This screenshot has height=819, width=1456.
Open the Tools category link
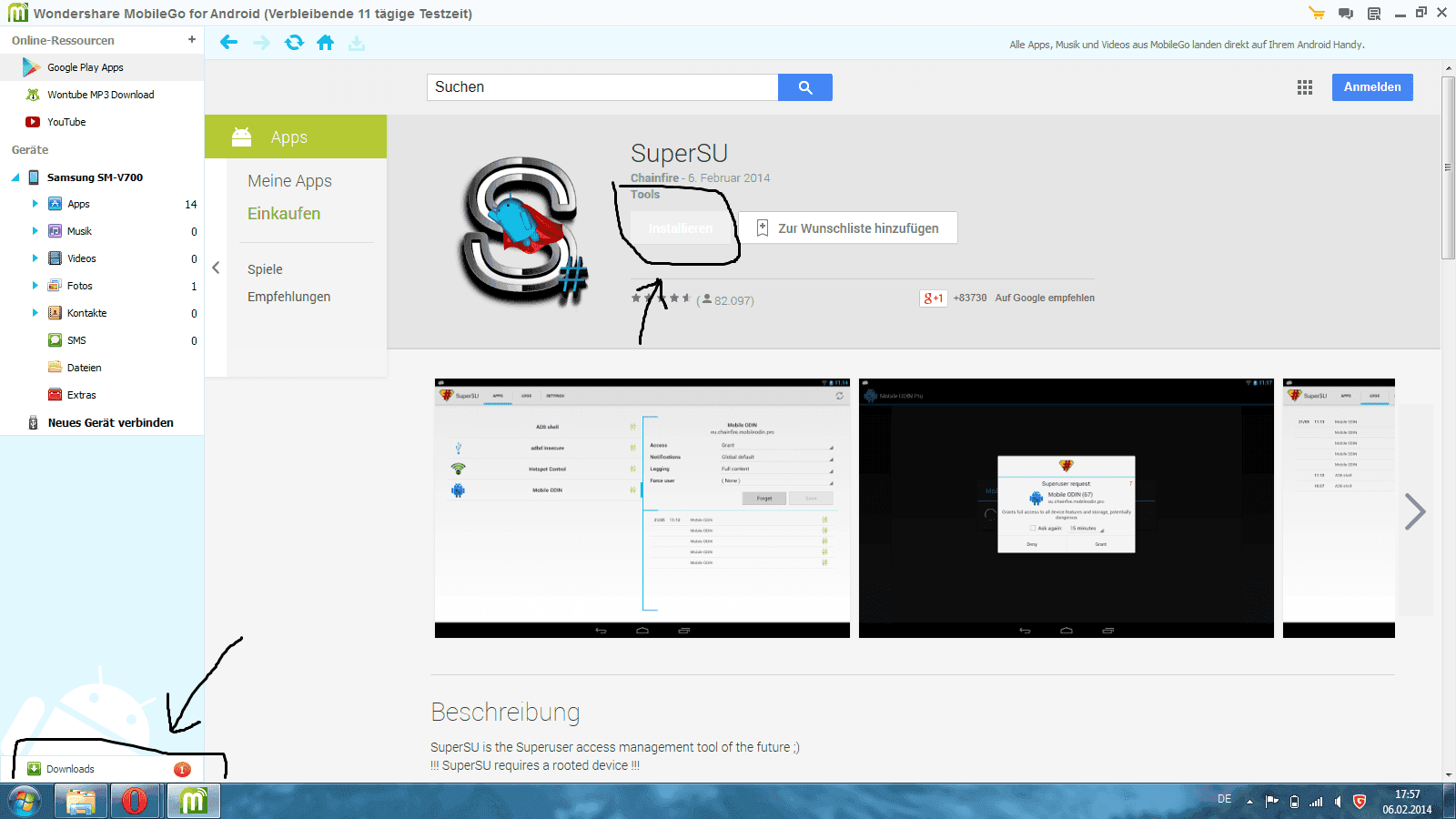[645, 195]
